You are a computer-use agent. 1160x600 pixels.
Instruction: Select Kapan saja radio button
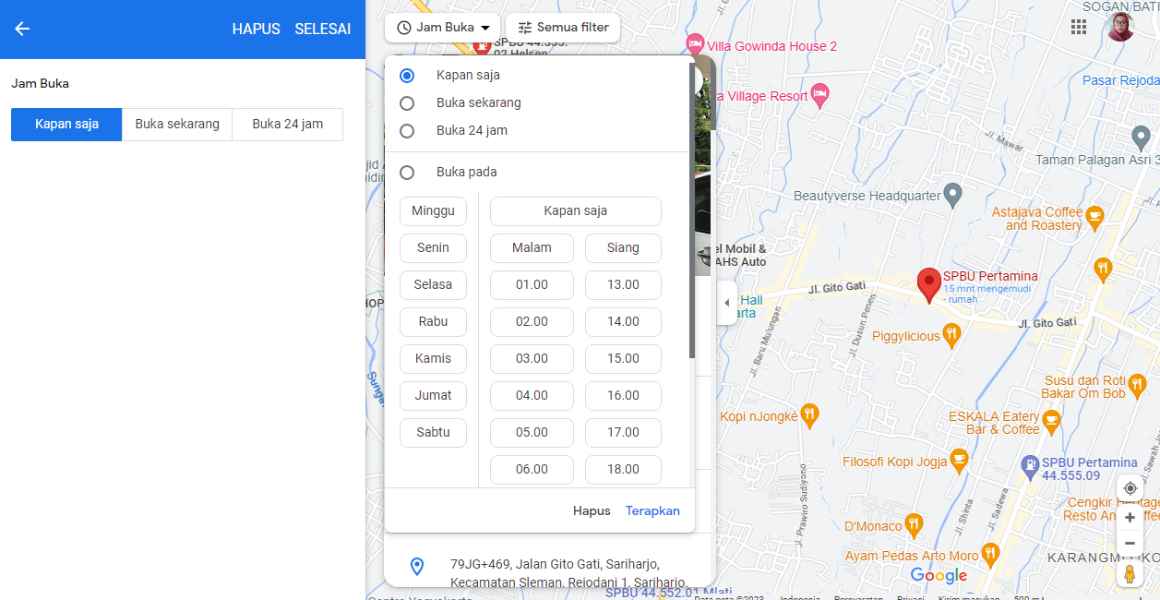407,75
